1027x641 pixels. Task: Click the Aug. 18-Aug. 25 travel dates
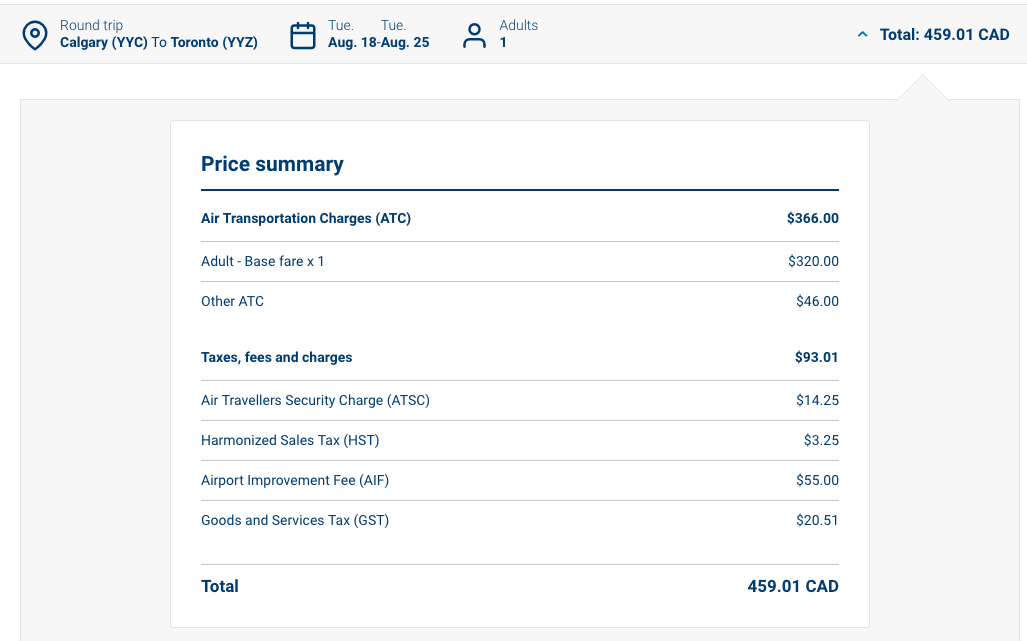(x=378, y=43)
